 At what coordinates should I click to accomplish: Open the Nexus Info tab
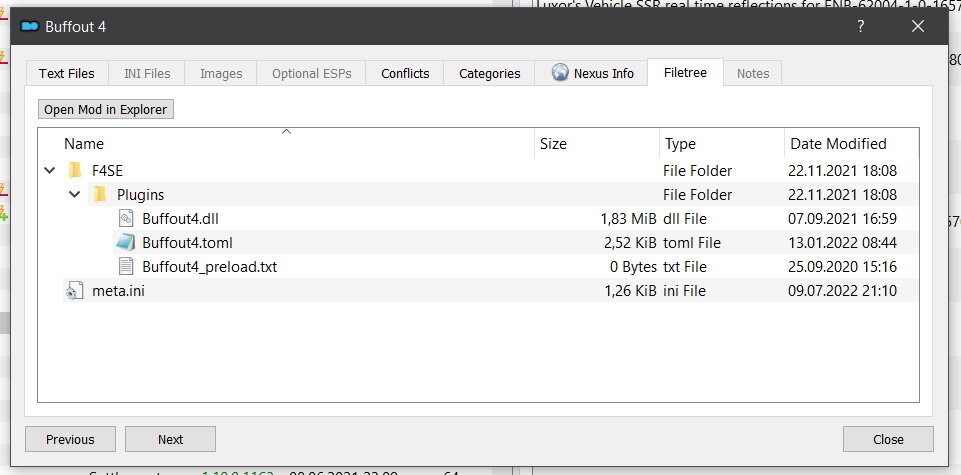tap(591, 74)
